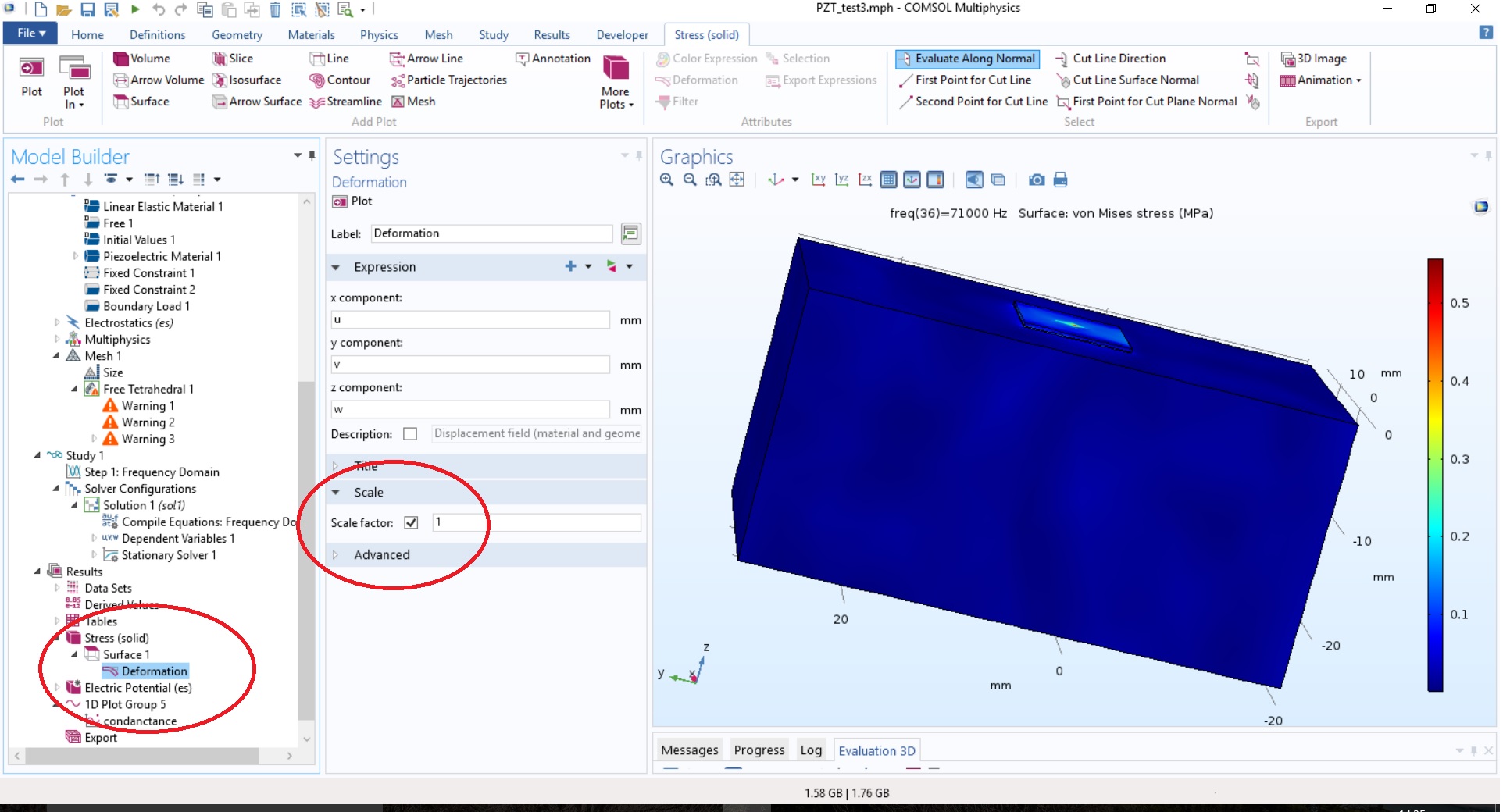Enable the Description checkbox
This screenshot has width=1503, height=812.
click(410, 434)
